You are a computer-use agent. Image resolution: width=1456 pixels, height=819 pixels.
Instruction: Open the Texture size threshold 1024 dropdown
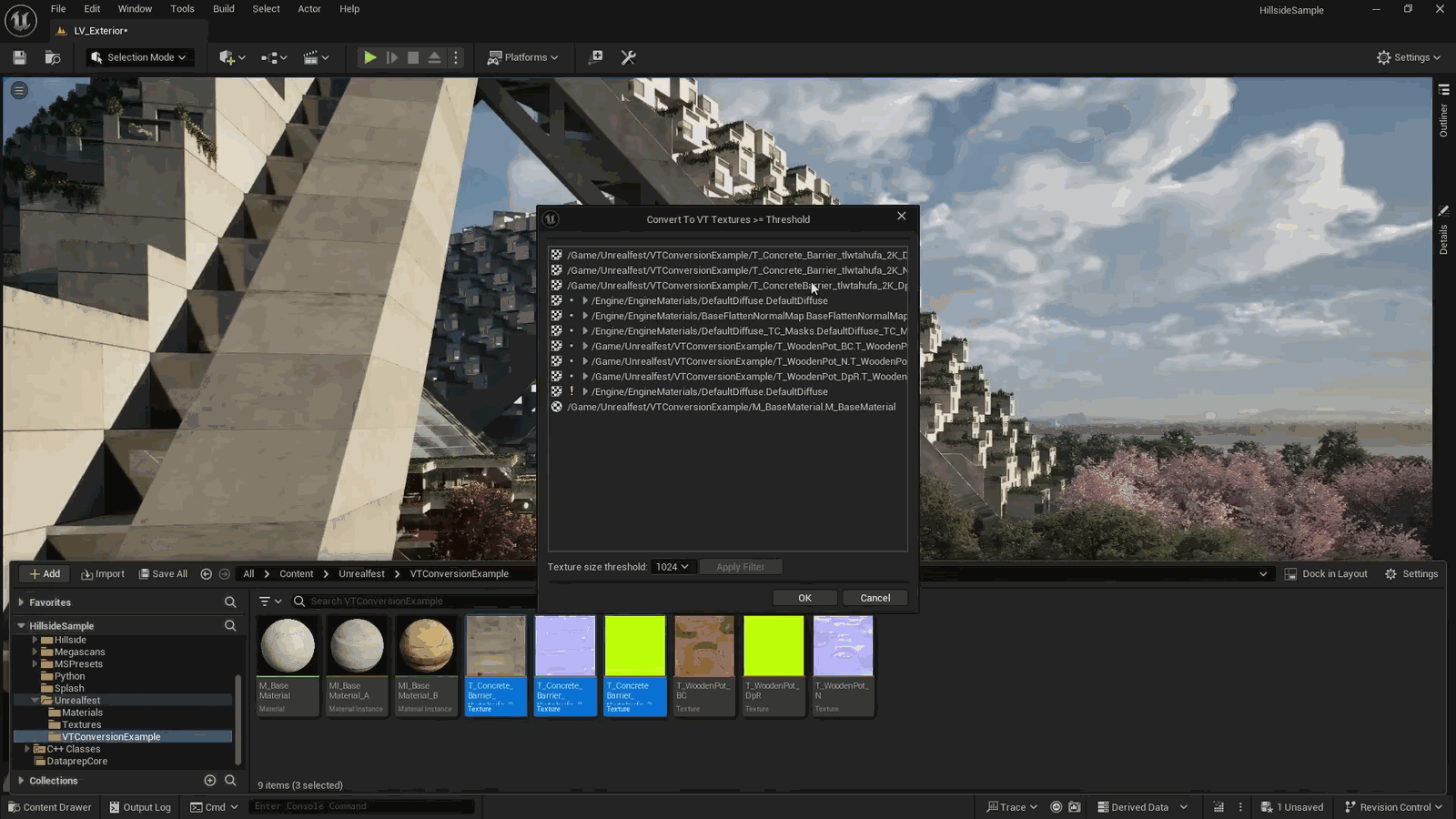[672, 567]
